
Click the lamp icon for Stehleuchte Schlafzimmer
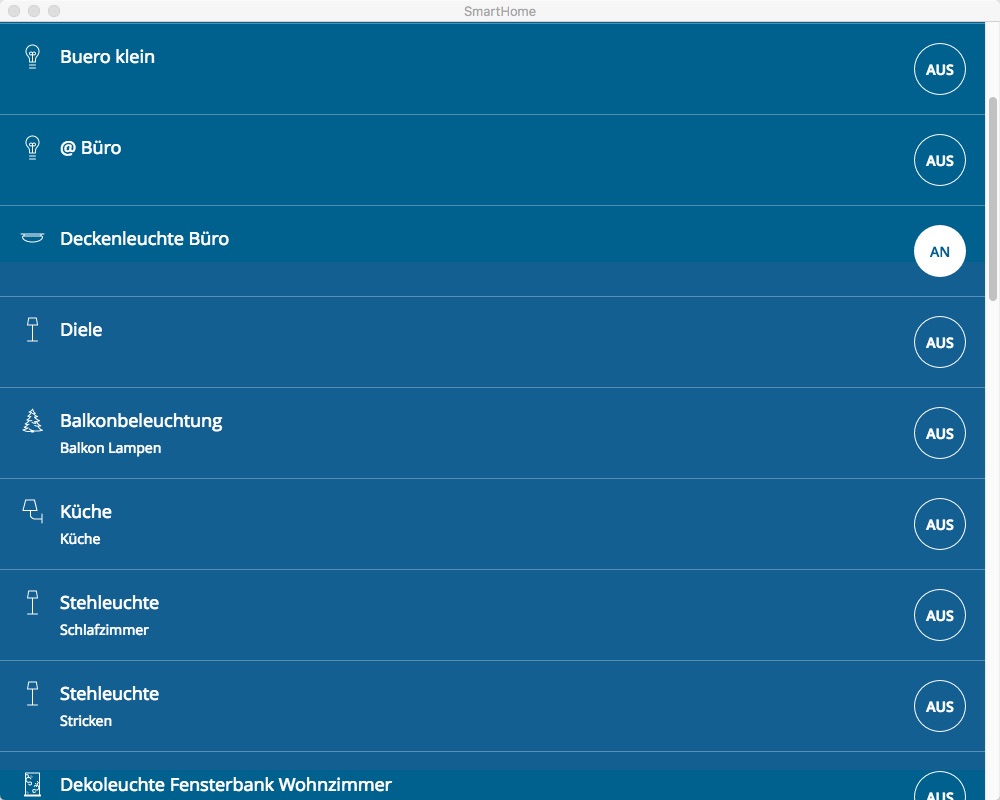pos(32,603)
